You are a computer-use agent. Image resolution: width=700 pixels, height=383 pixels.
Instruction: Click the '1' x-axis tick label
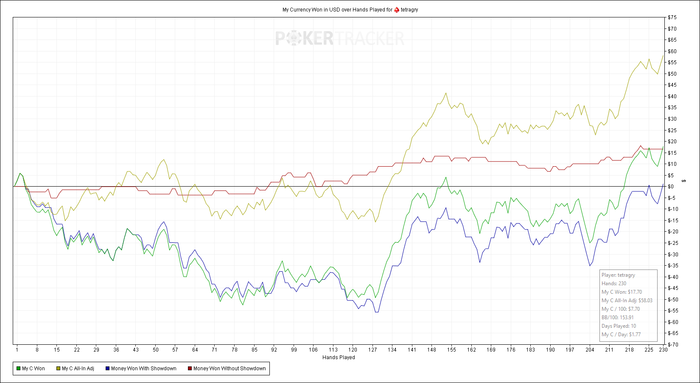tap(17, 350)
